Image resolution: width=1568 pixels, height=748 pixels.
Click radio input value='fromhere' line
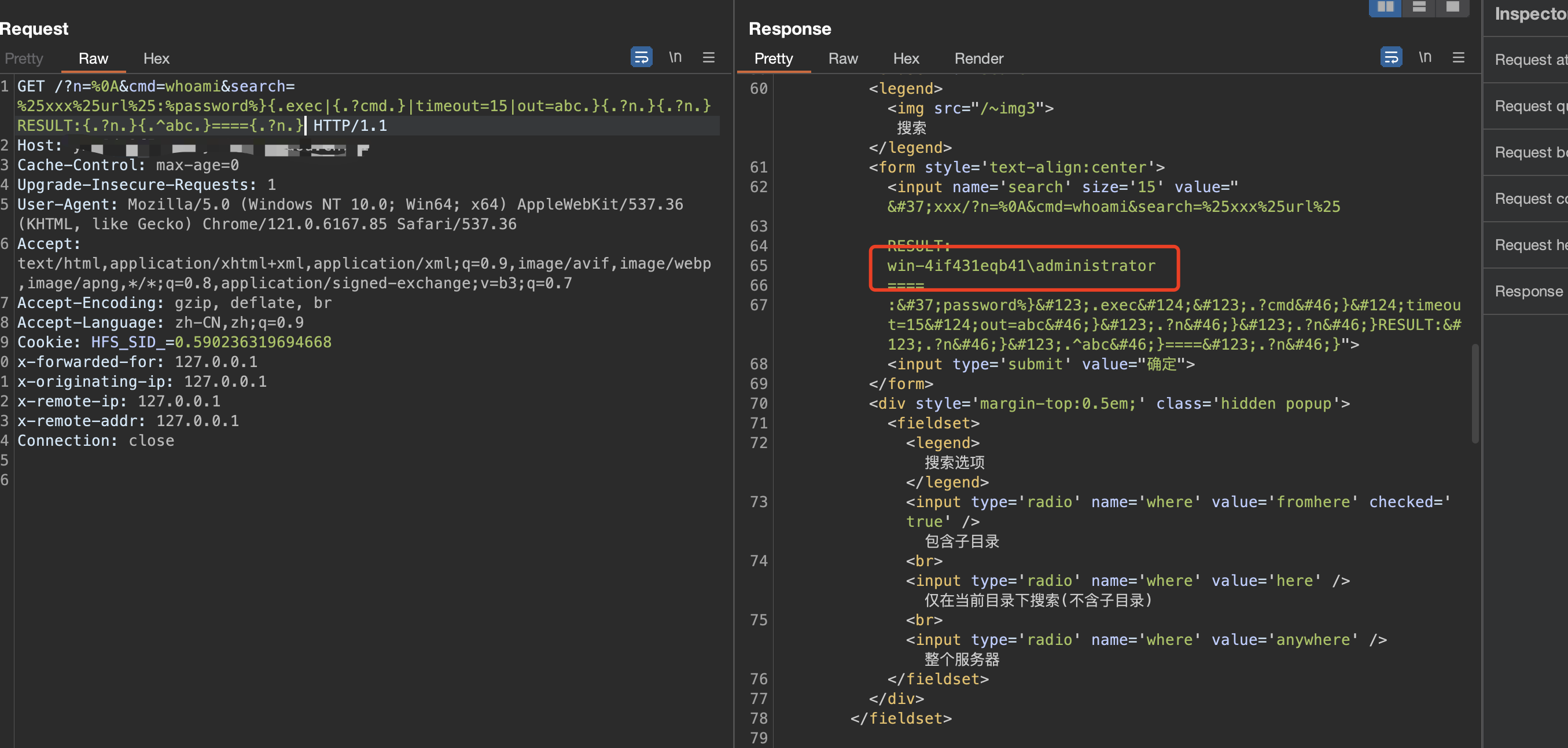(x=1179, y=512)
